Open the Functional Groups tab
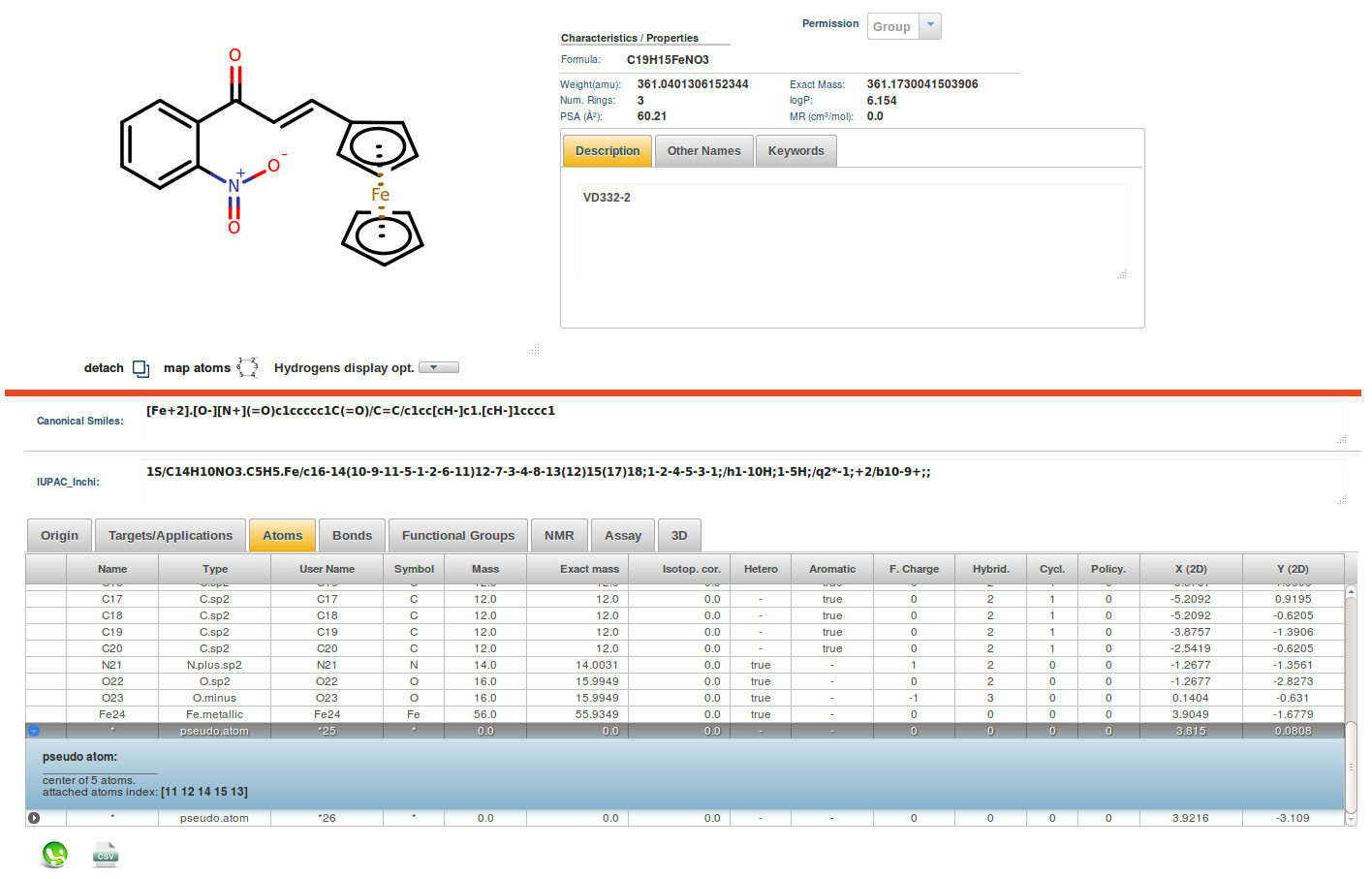Screen dimensions: 1372x879 tap(457, 535)
